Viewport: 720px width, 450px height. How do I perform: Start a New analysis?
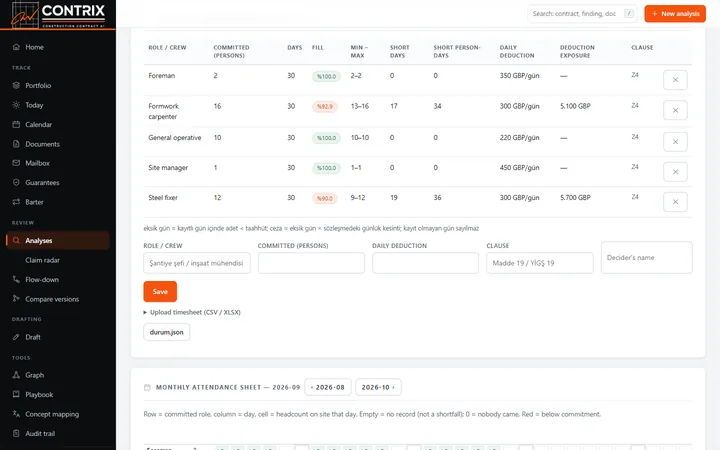point(675,14)
